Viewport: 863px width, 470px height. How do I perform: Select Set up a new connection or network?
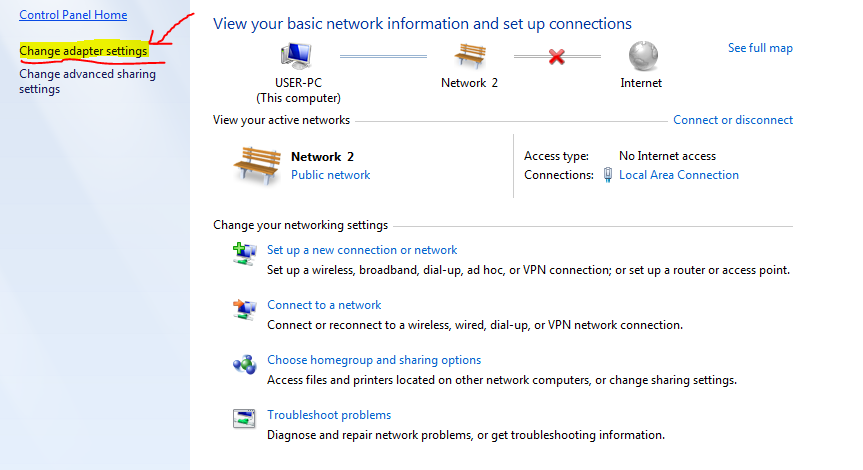[362, 250]
